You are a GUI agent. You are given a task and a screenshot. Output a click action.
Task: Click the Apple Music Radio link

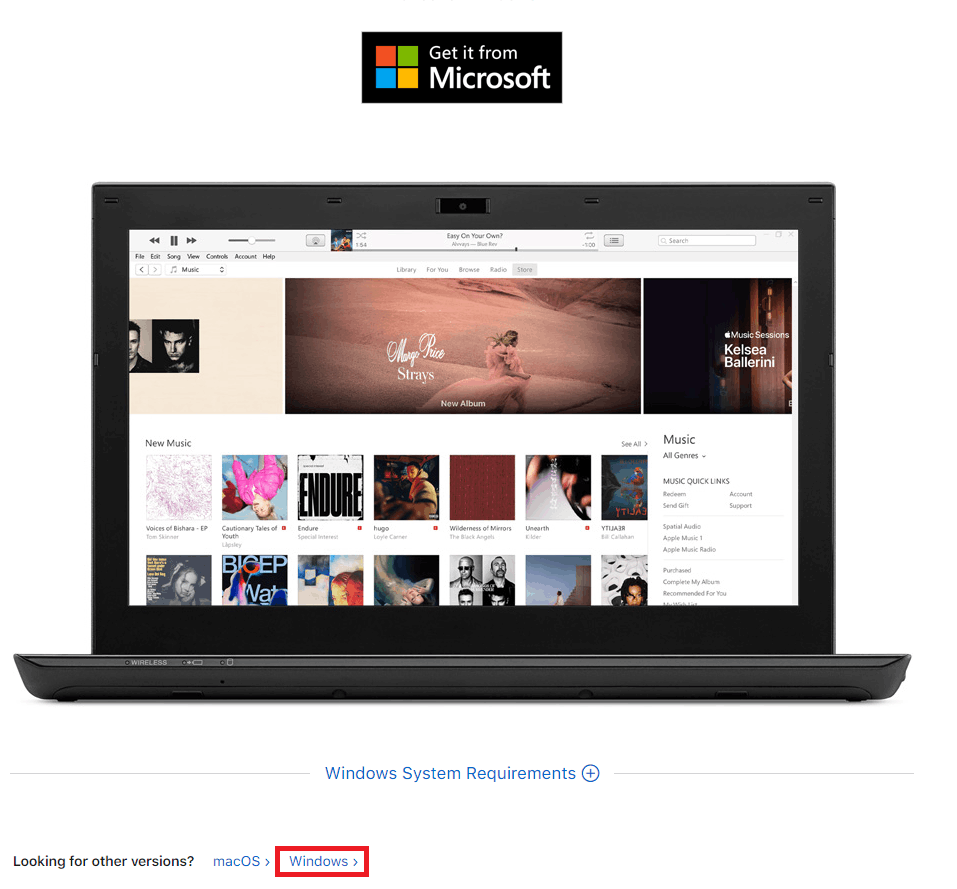point(690,550)
